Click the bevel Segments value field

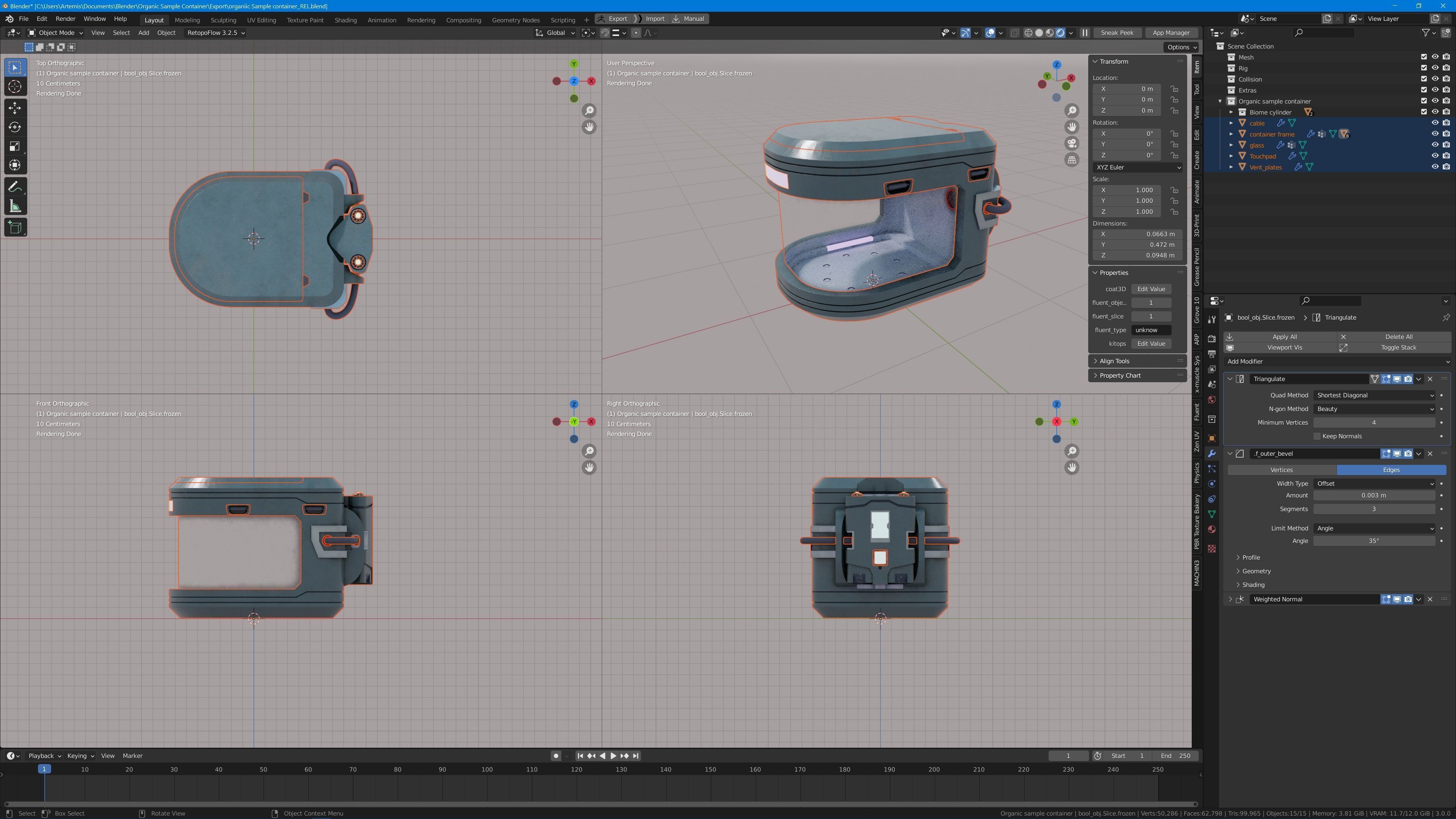tap(1373, 509)
